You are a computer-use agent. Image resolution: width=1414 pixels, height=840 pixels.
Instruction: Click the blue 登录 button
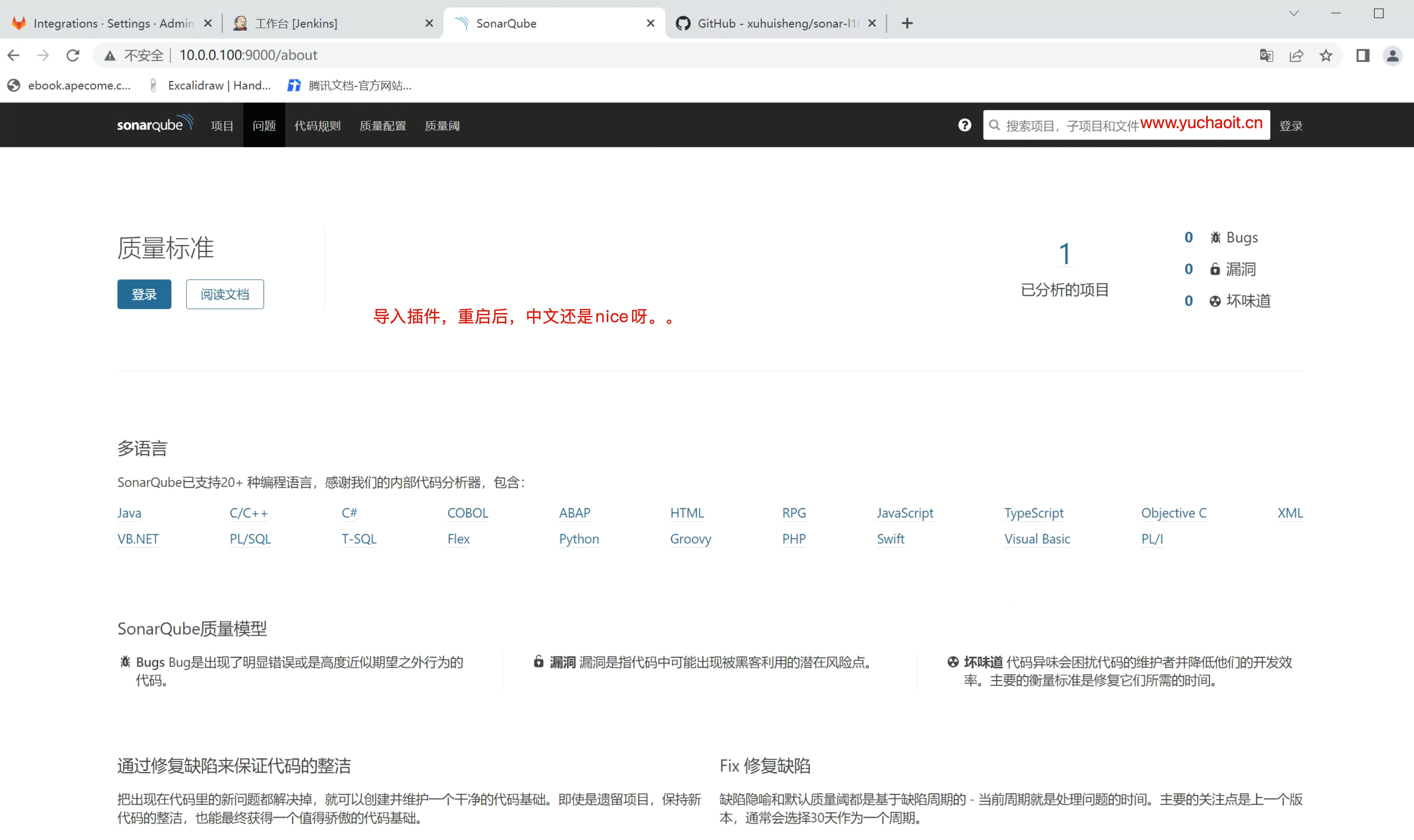tap(144, 294)
